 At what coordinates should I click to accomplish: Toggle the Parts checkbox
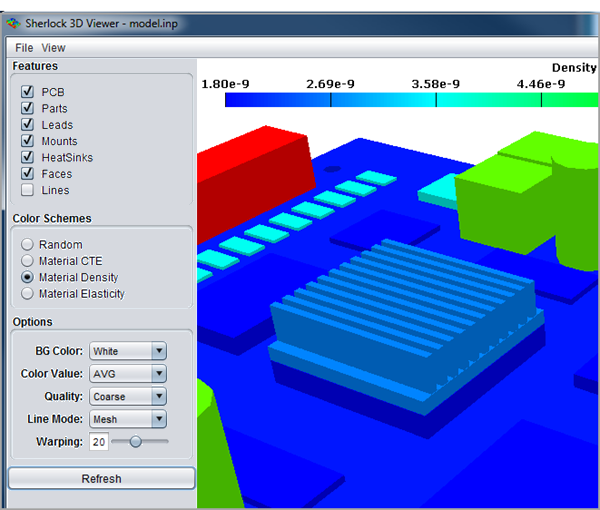pyautogui.click(x=28, y=108)
